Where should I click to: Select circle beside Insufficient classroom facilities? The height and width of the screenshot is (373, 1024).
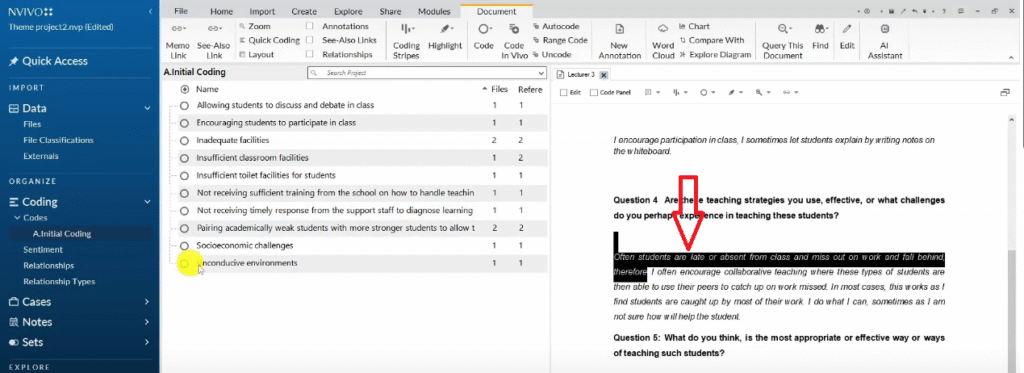[184, 158]
